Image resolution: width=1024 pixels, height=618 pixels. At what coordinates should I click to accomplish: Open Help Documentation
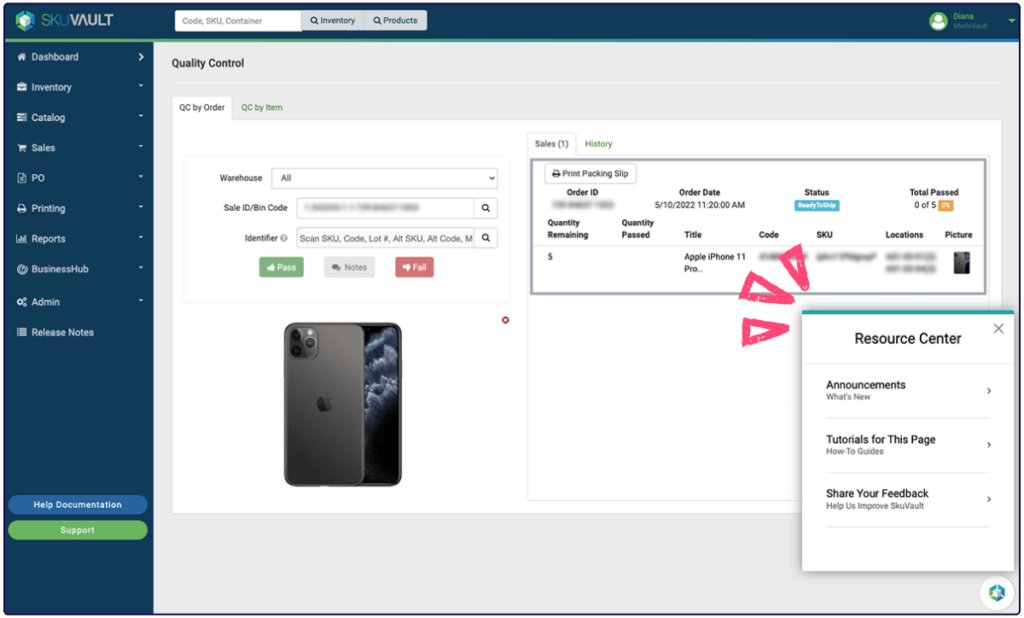pos(78,504)
